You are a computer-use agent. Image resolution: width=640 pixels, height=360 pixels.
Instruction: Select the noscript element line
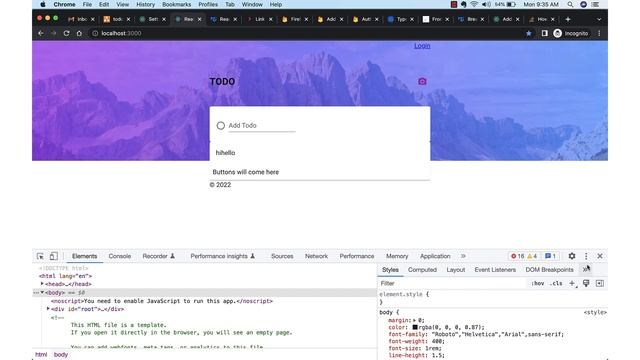tap(162, 301)
